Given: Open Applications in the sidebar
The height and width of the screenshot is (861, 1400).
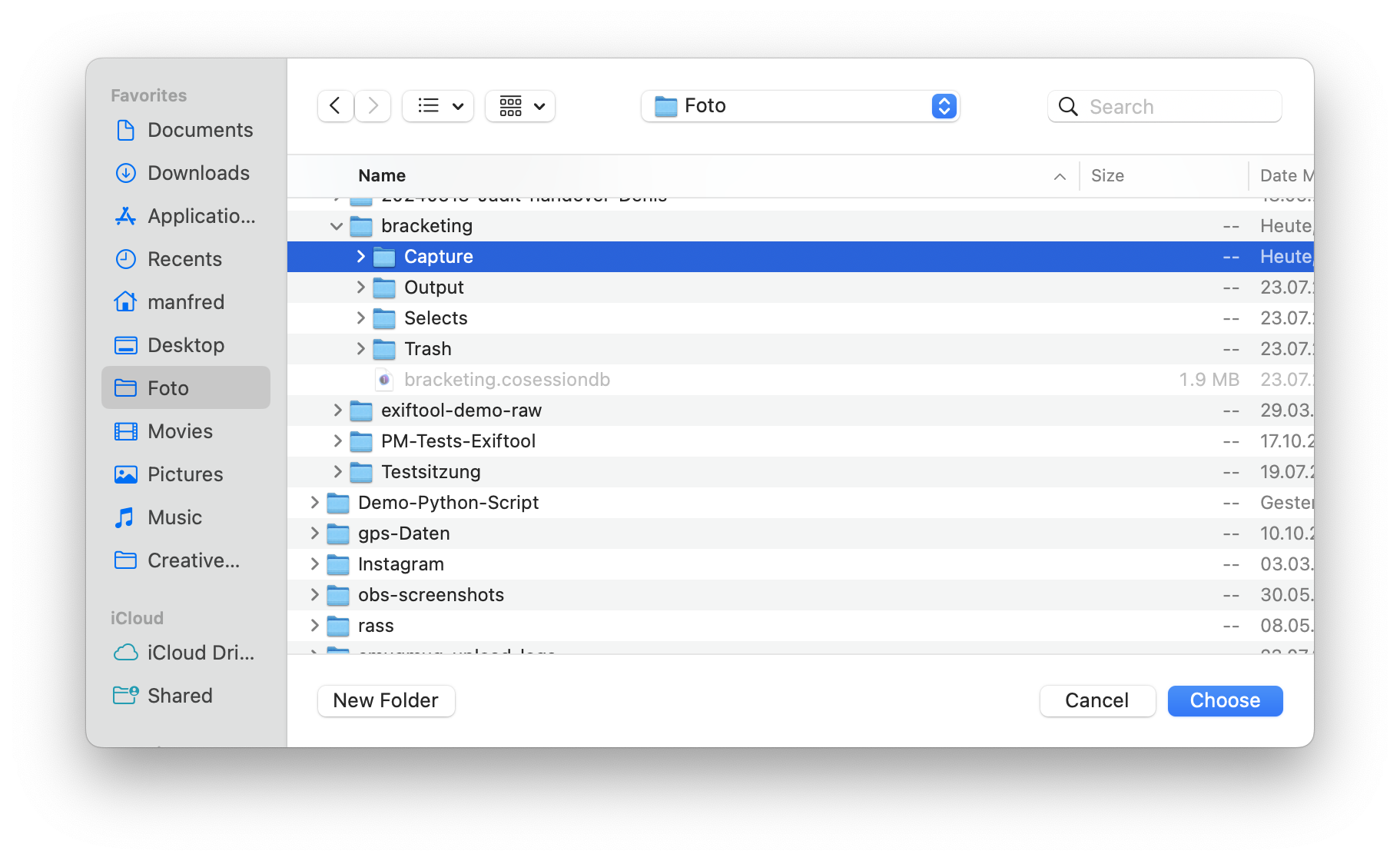Looking at the screenshot, I should point(185,216).
